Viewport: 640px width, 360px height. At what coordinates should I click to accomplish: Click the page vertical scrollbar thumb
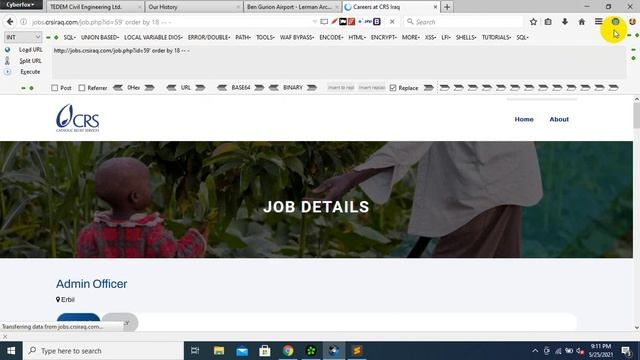[636, 116]
